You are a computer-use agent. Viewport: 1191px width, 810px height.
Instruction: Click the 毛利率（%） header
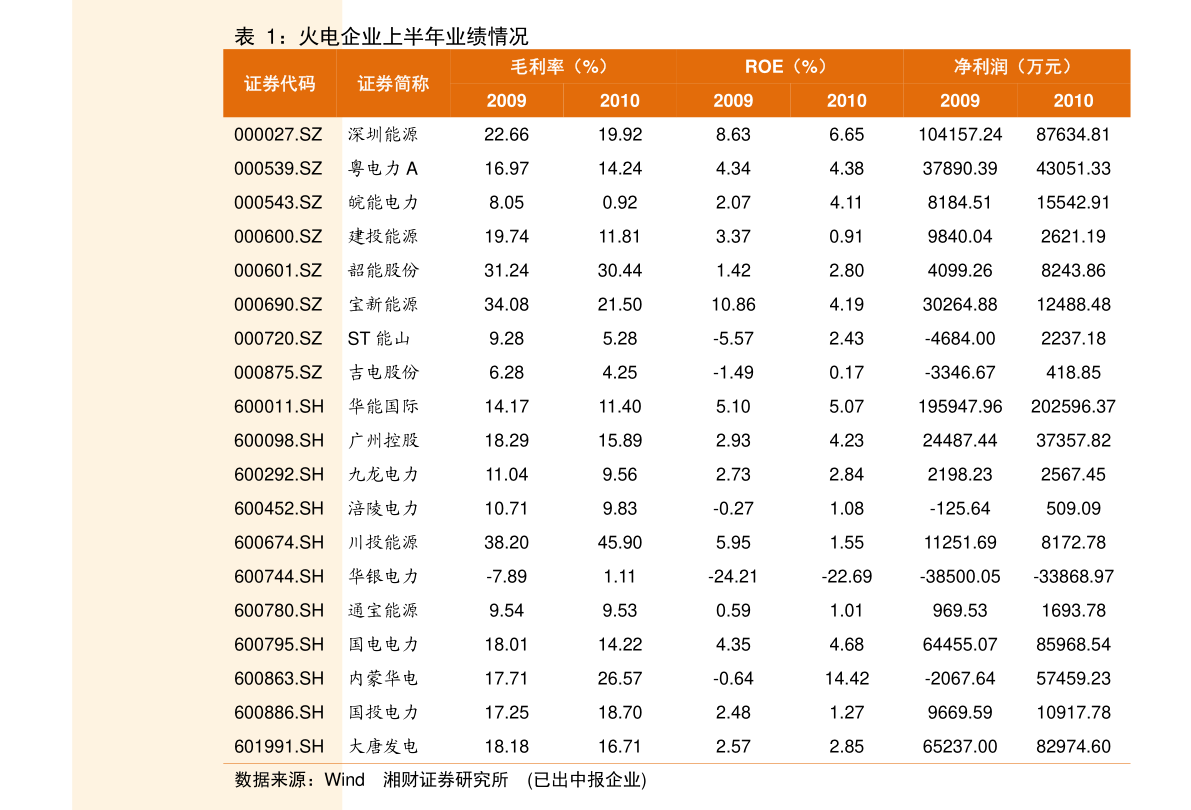click(x=560, y=67)
